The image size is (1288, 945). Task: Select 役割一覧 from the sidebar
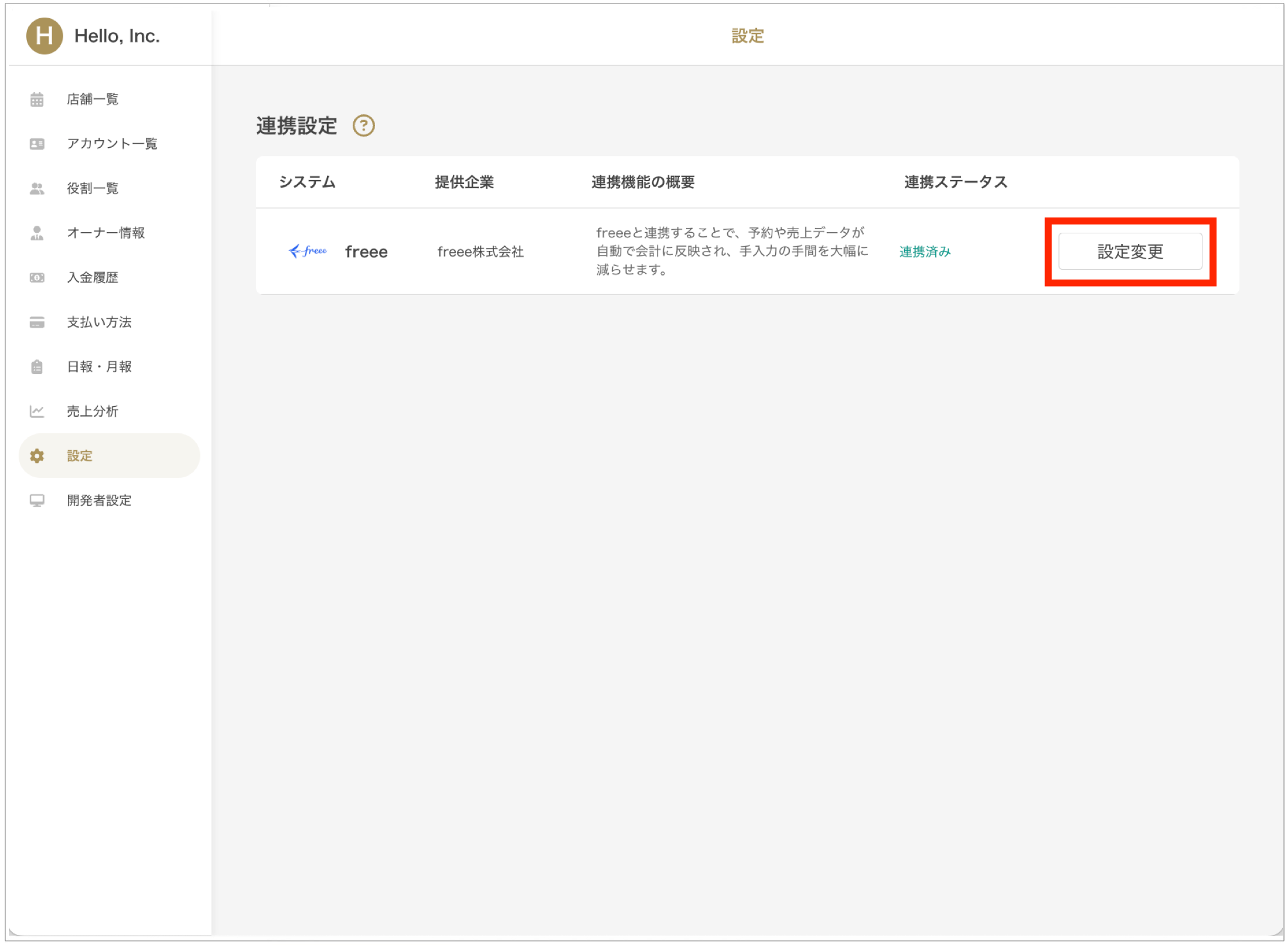click(109, 189)
